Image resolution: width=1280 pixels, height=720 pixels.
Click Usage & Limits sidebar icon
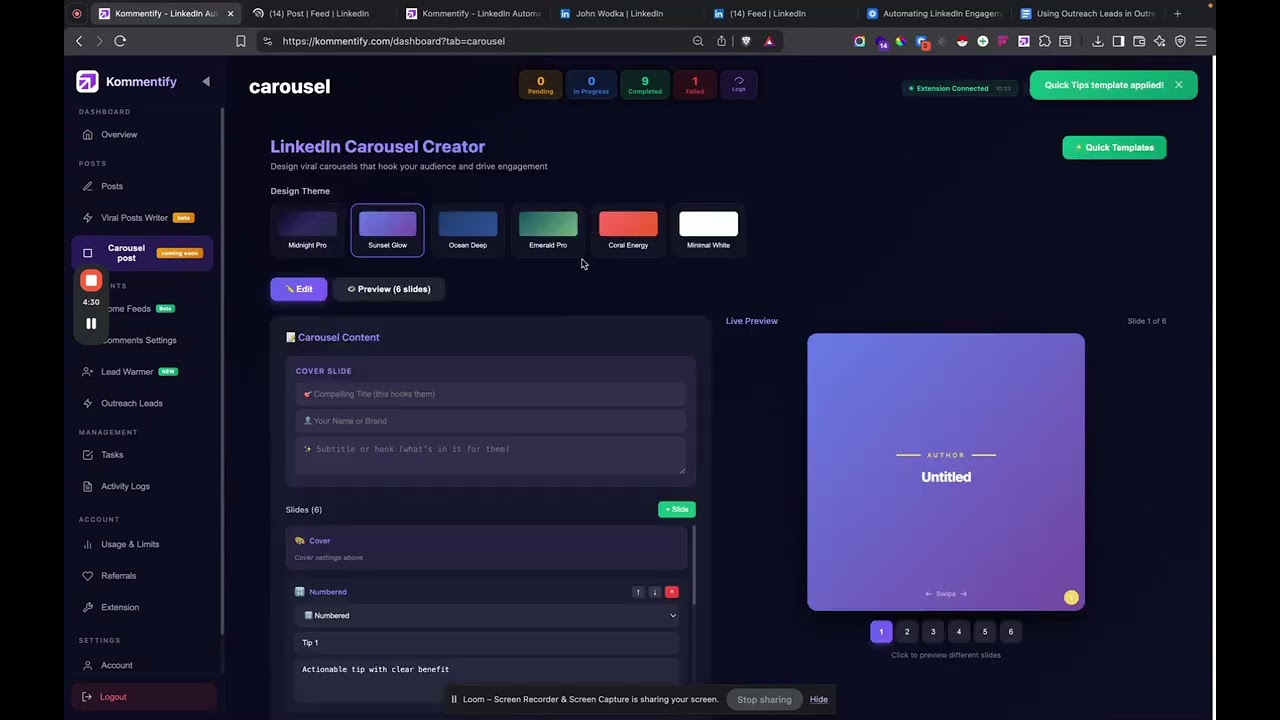[x=88, y=544]
